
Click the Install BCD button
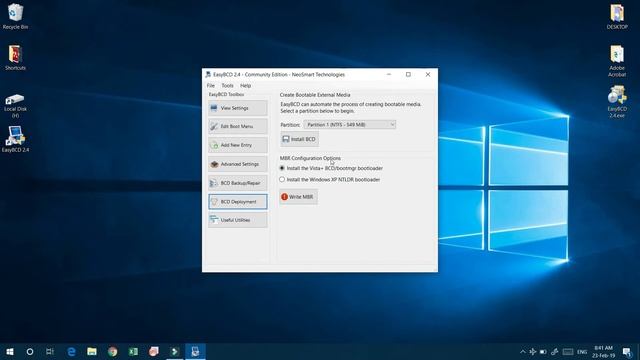tap(300, 139)
